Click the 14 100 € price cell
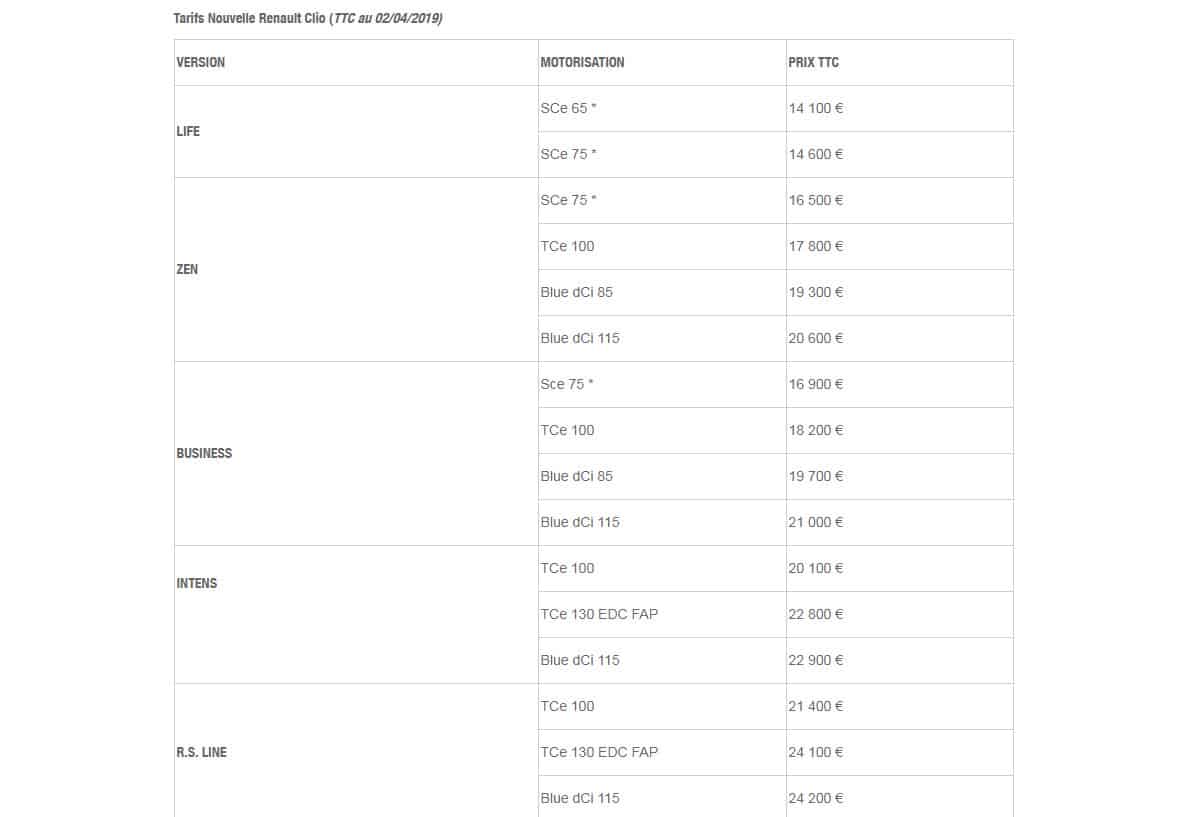The height and width of the screenshot is (817, 1200). pyautogui.click(x=899, y=108)
